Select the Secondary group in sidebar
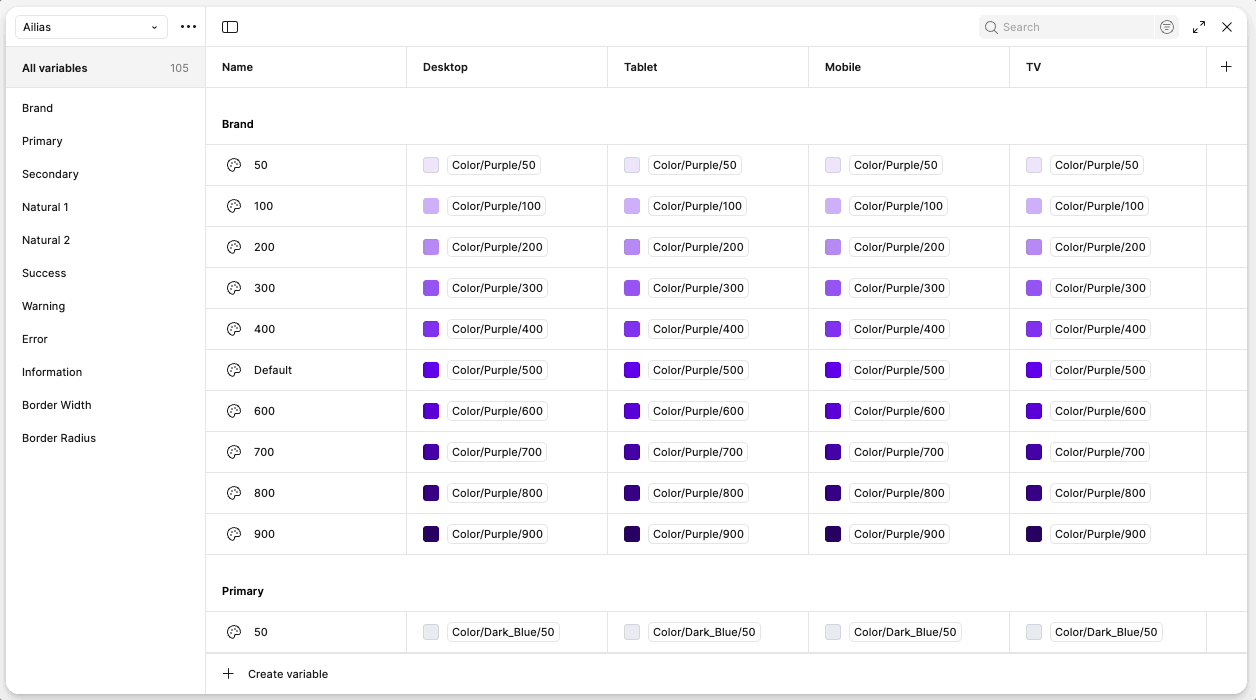Viewport: 1256px width, 700px height. pos(50,174)
